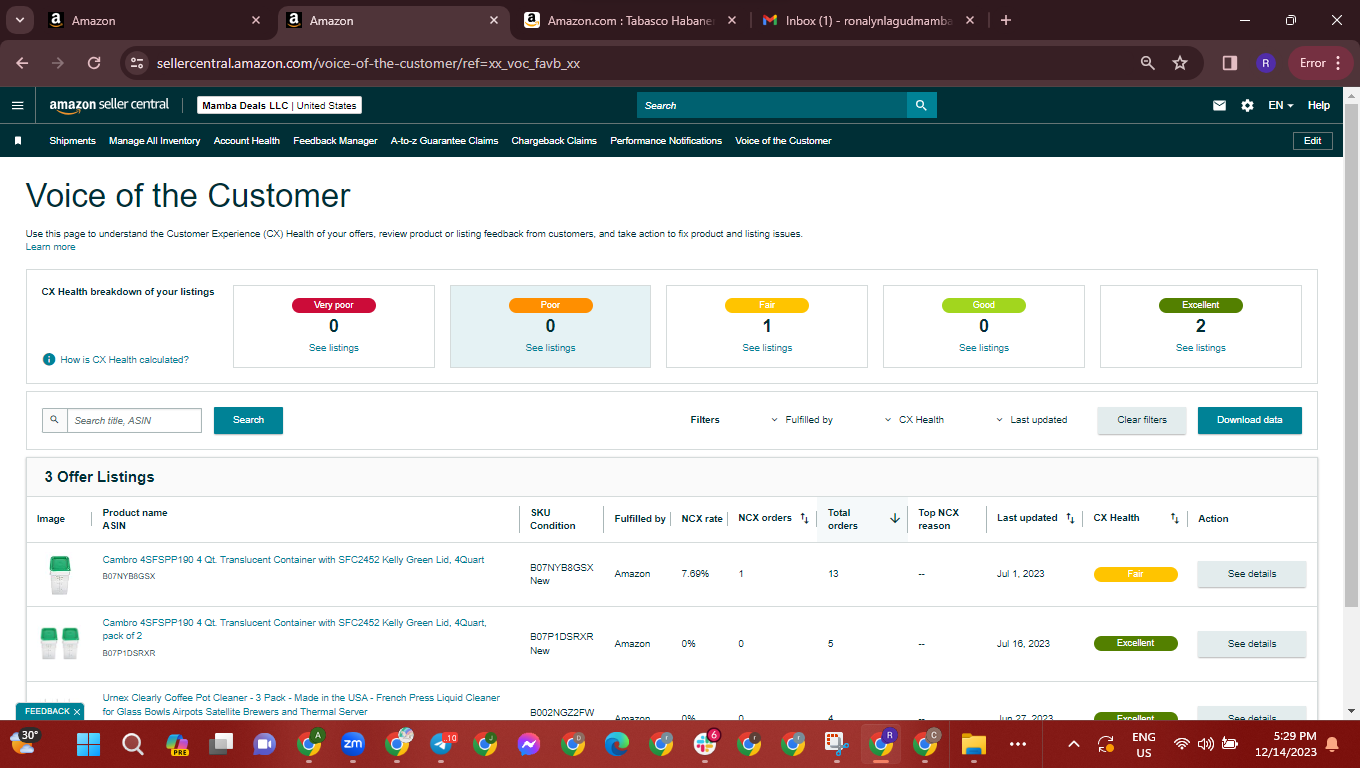1360x768 pixels.
Task: Open Chrome zoom magnifier in address bar
Action: [x=1148, y=63]
